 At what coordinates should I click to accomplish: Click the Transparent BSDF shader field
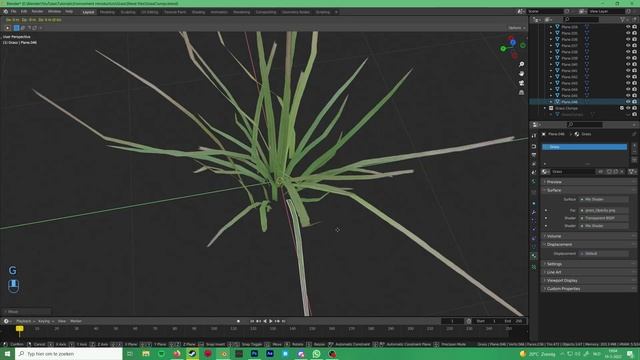pyautogui.click(x=604, y=218)
